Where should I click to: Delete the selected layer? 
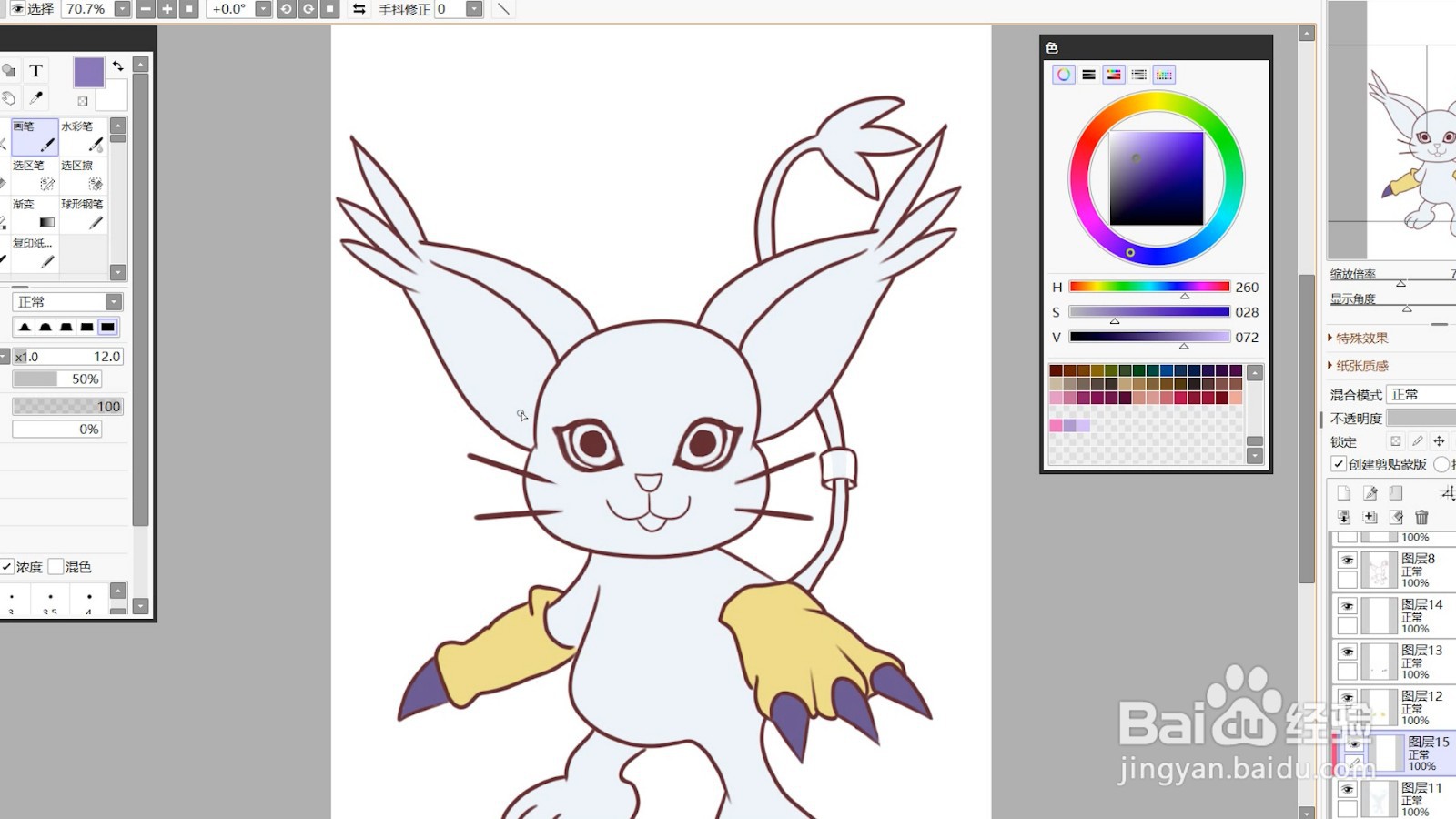[1421, 517]
